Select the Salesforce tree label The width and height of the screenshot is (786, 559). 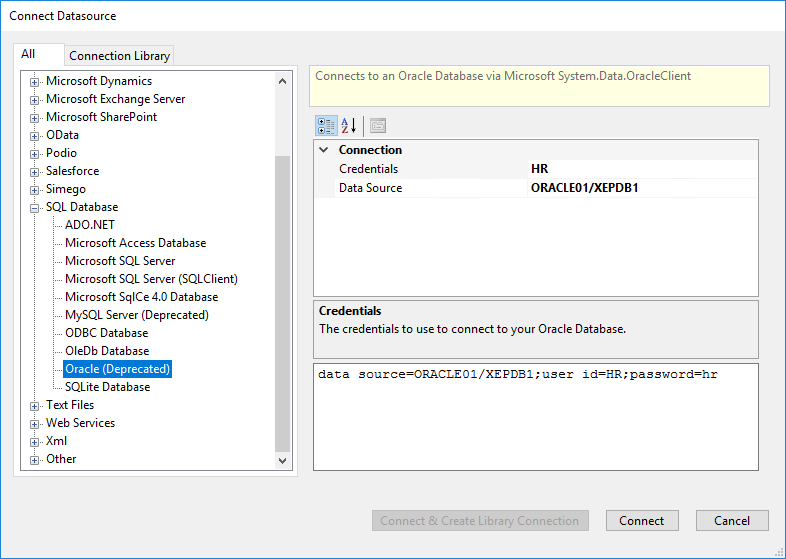(73, 171)
